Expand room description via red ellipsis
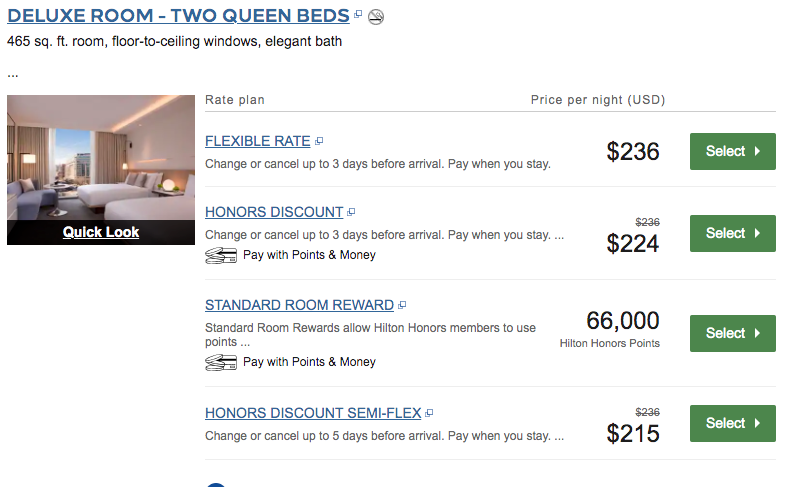The image size is (794, 487). tap(13, 73)
